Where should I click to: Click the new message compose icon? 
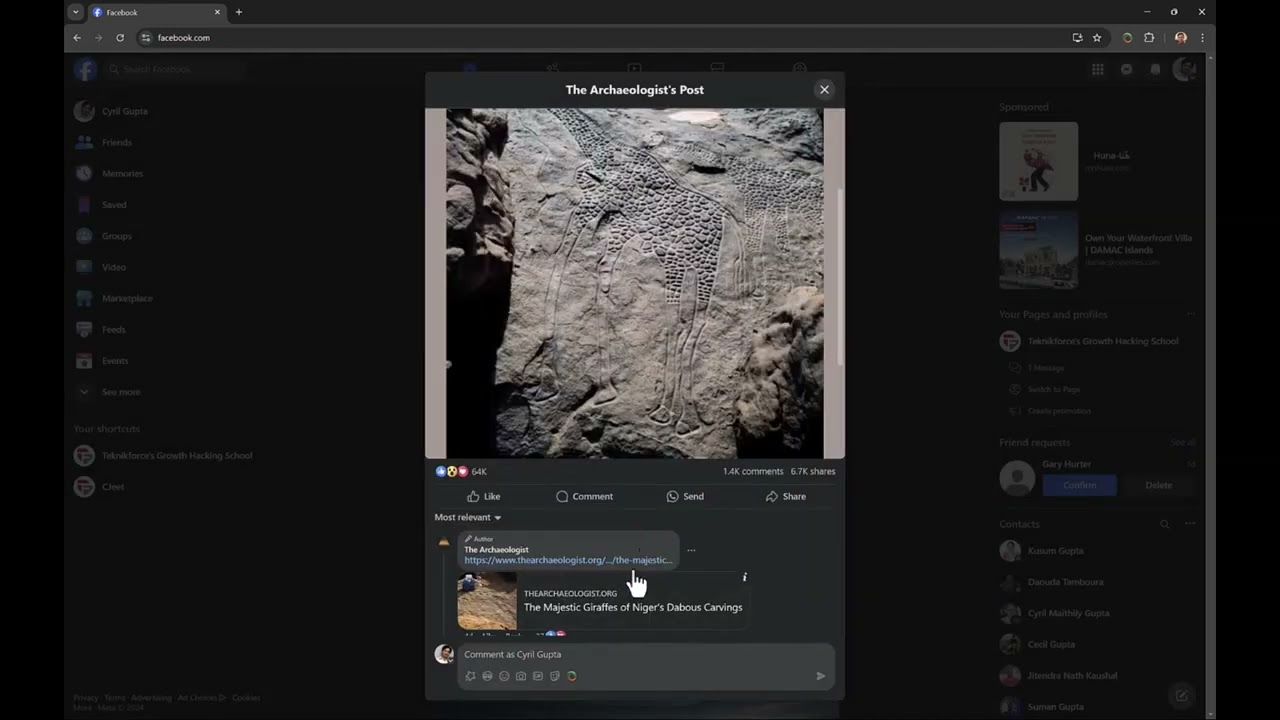pos(1181,695)
